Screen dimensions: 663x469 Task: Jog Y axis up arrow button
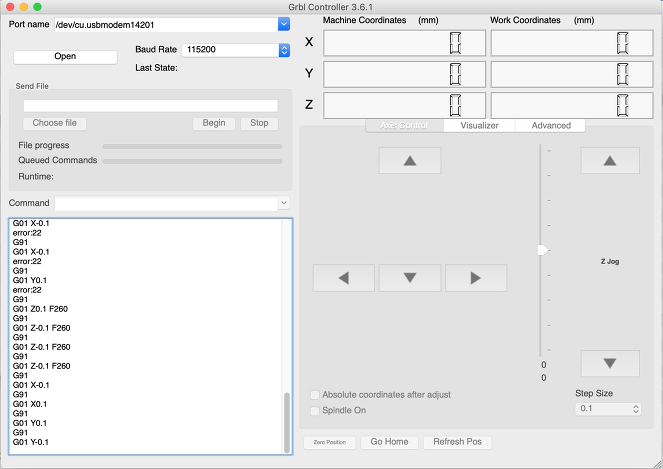410,160
